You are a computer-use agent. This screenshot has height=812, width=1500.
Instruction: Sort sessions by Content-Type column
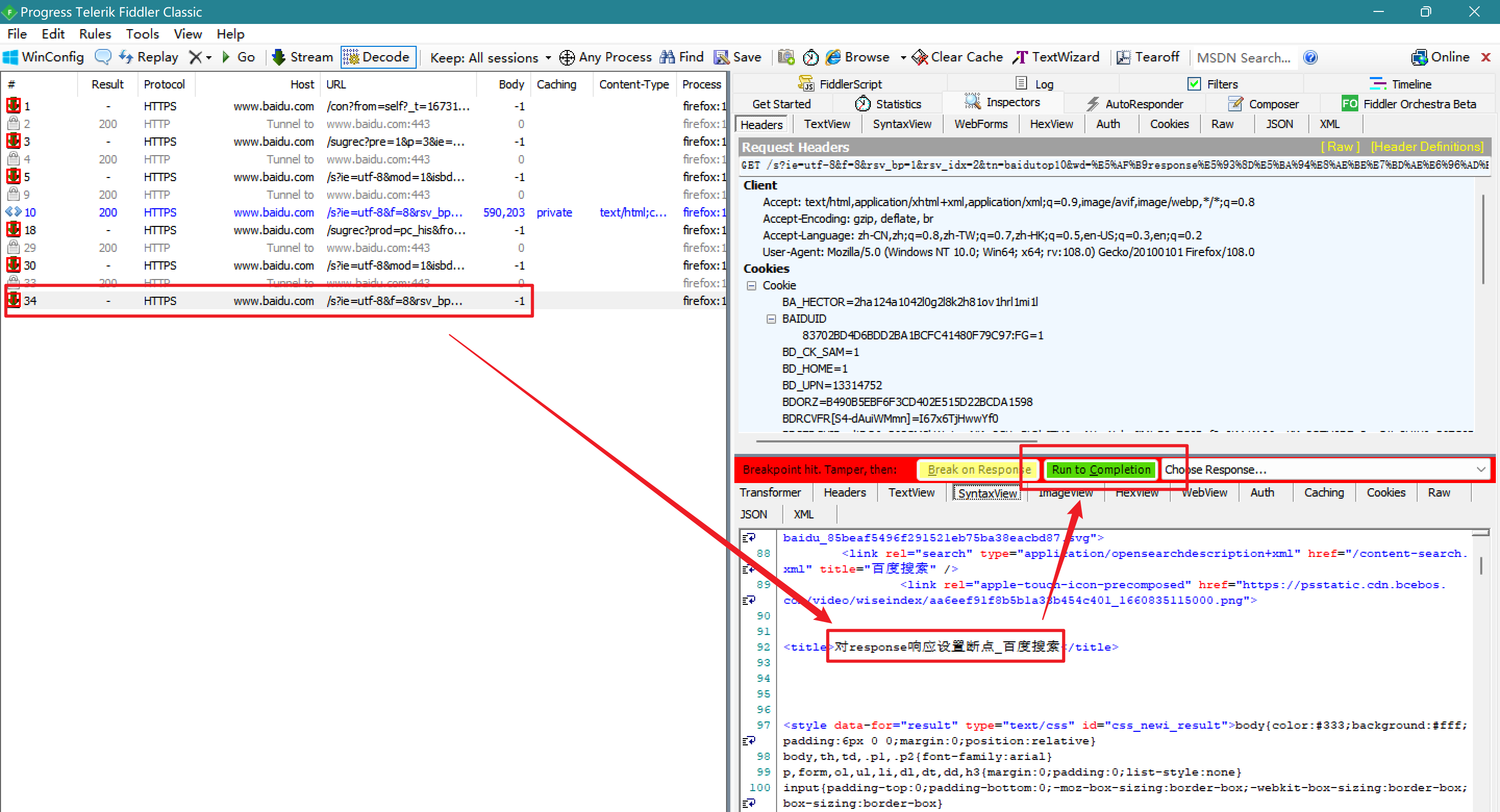pyautogui.click(x=633, y=84)
